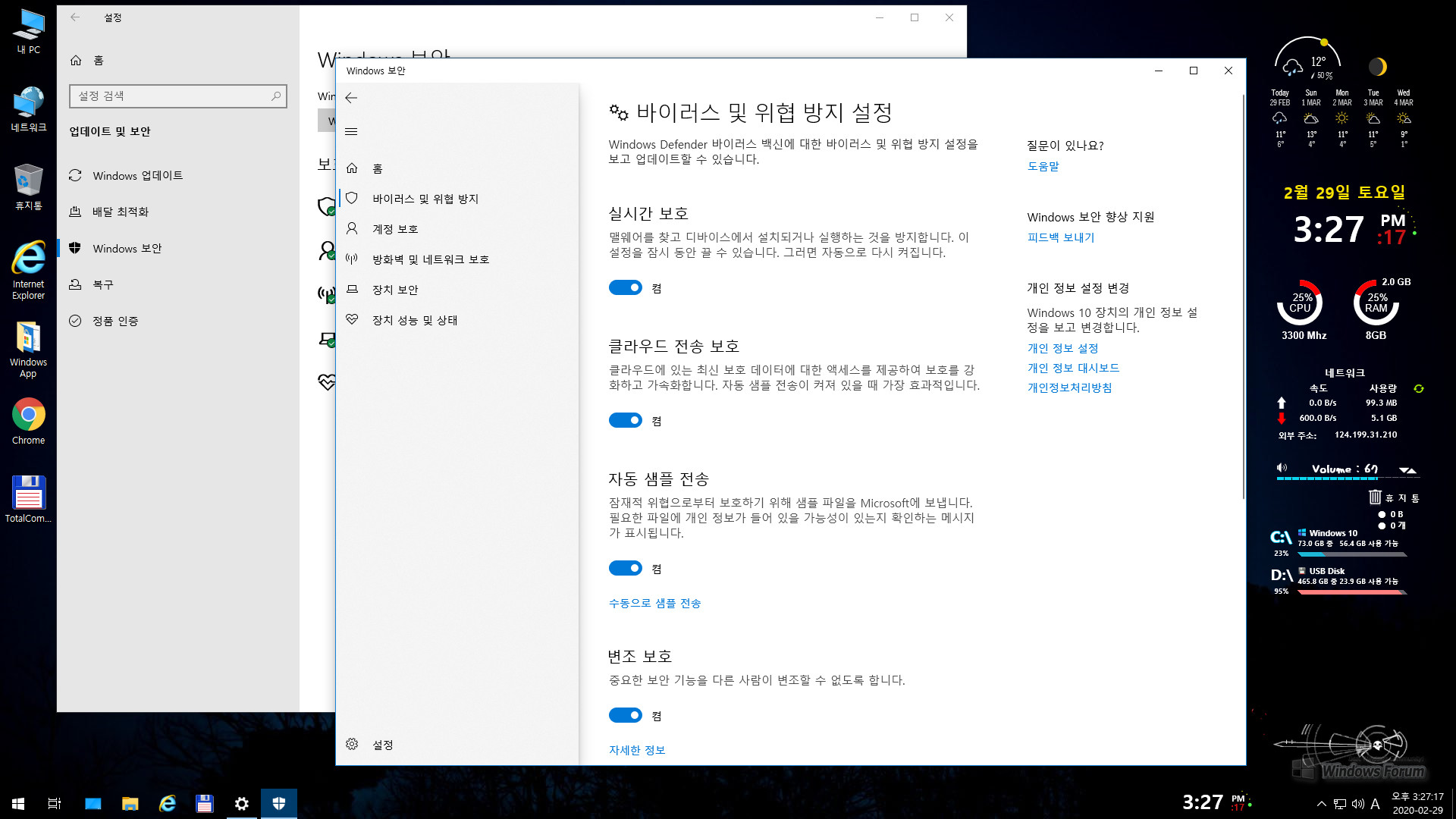The image size is (1456, 819).
Task: Click the Chrome icon in taskbar
Action: coord(28,413)
